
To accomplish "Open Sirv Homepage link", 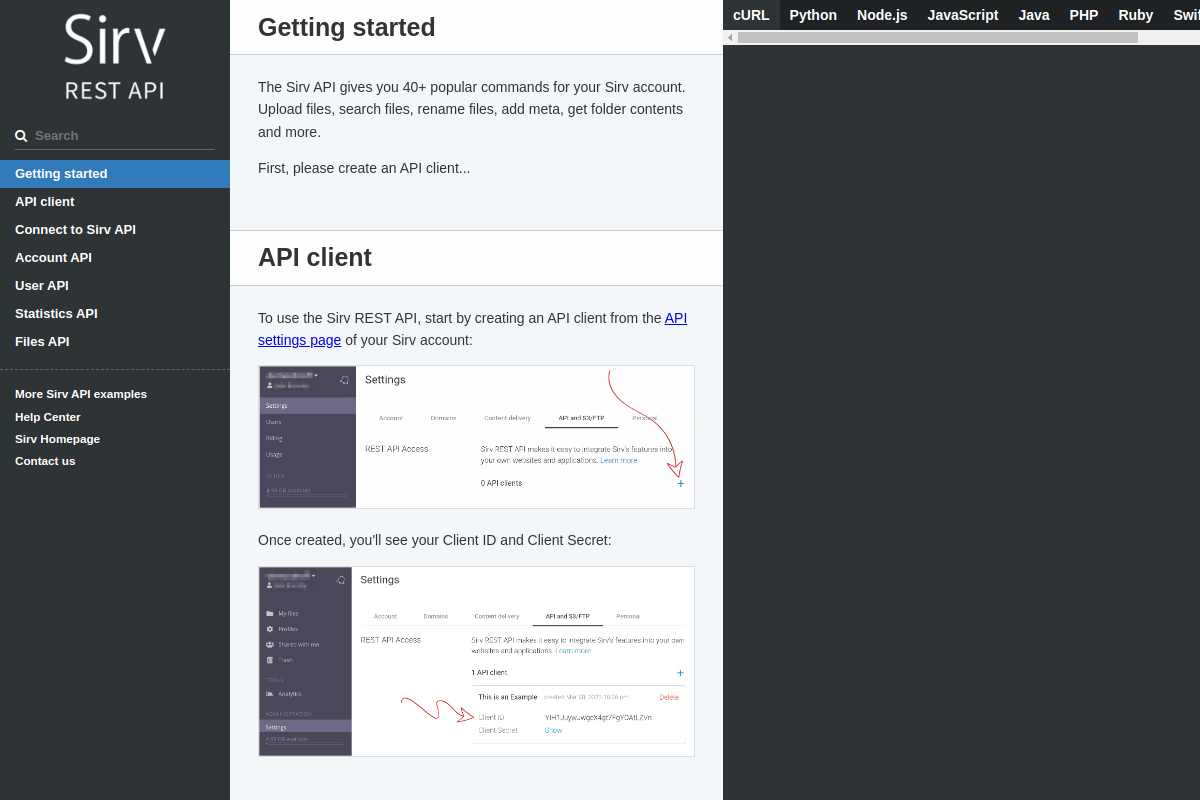I will pyautogui.click(x=57, y=439).
